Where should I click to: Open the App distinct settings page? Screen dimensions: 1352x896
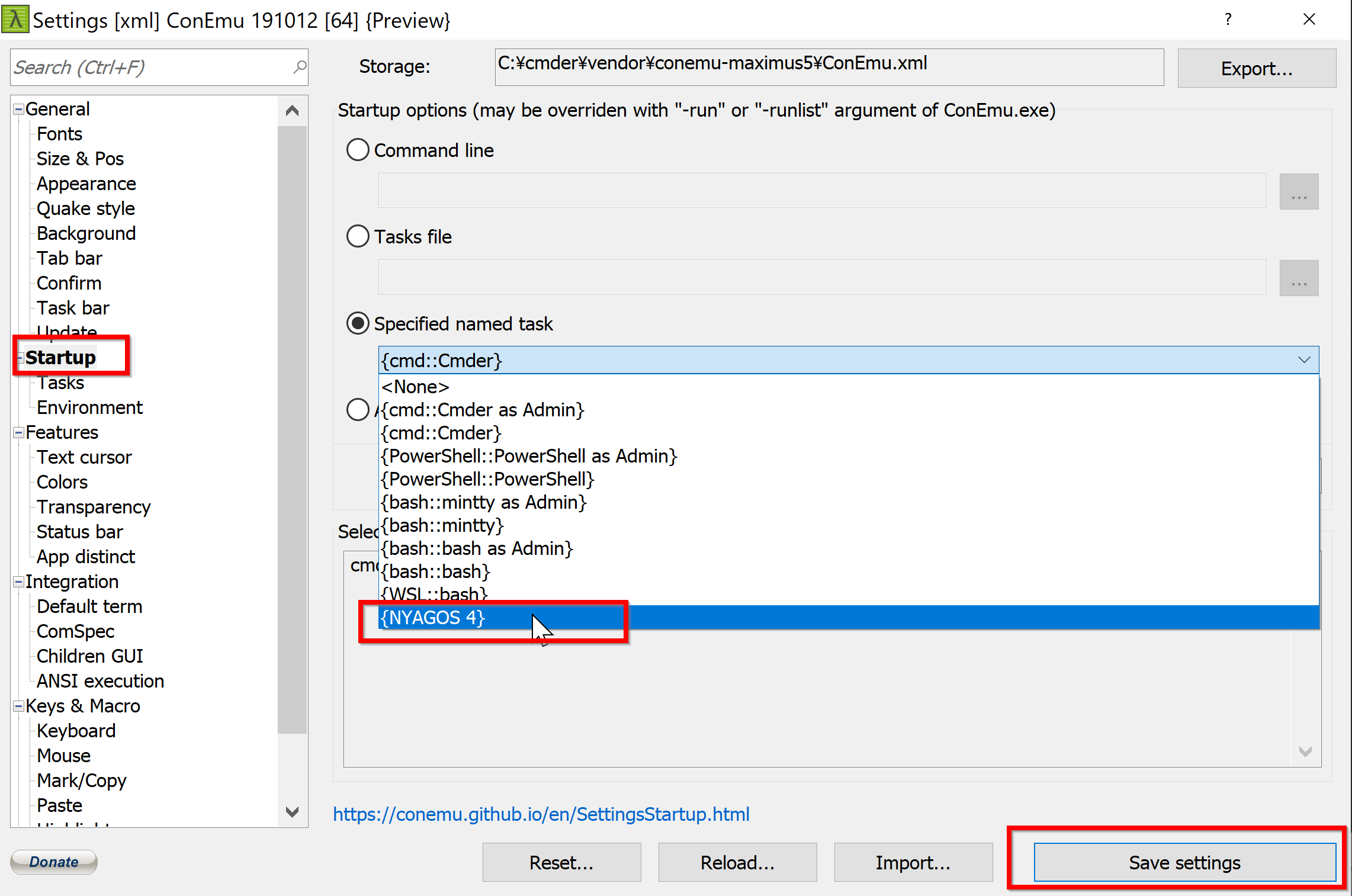click(85, 557)
